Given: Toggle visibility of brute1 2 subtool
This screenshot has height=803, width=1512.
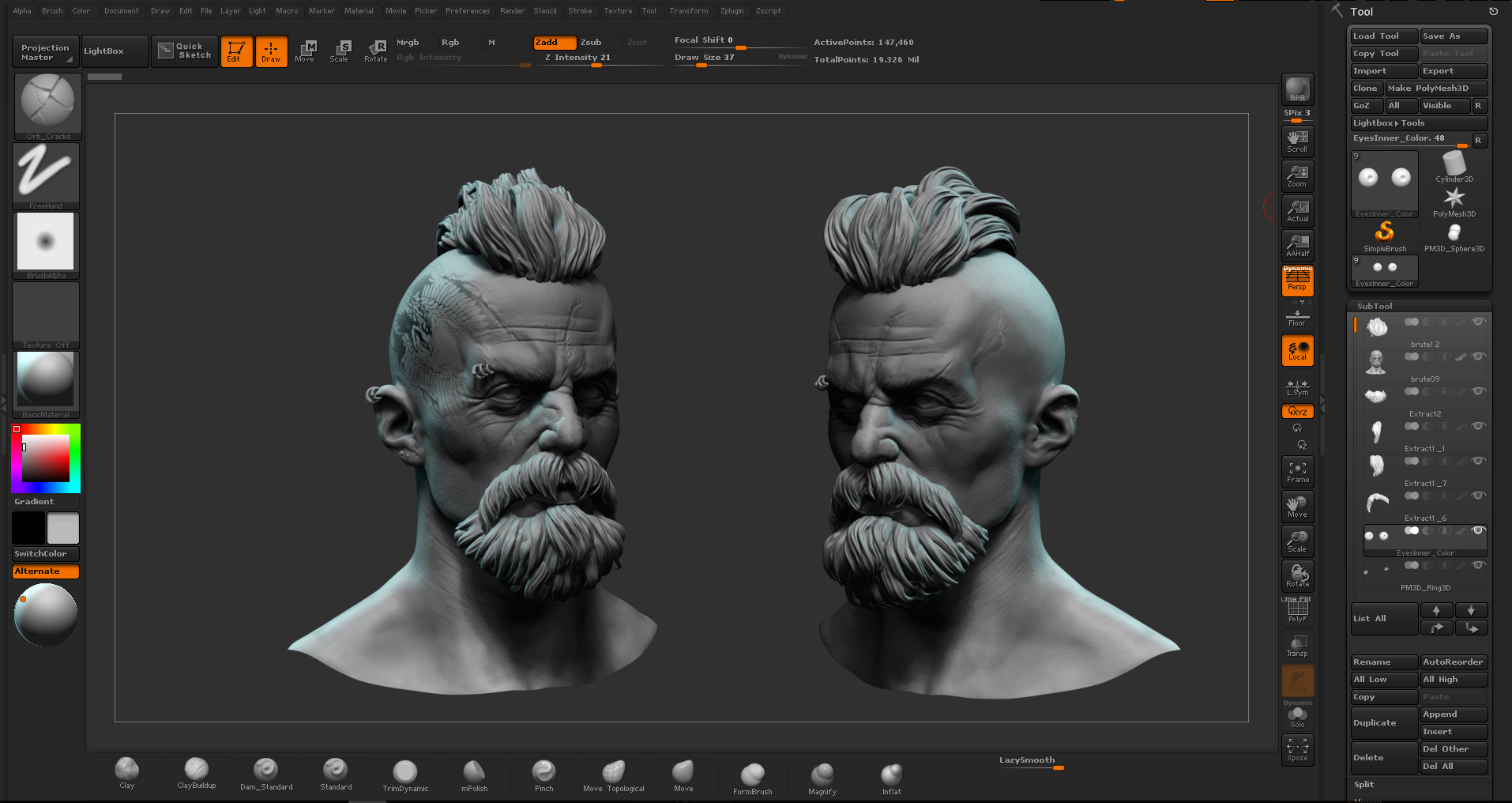Looking at the screenshot, I should pyautogui.click(x=1477, y=322).
